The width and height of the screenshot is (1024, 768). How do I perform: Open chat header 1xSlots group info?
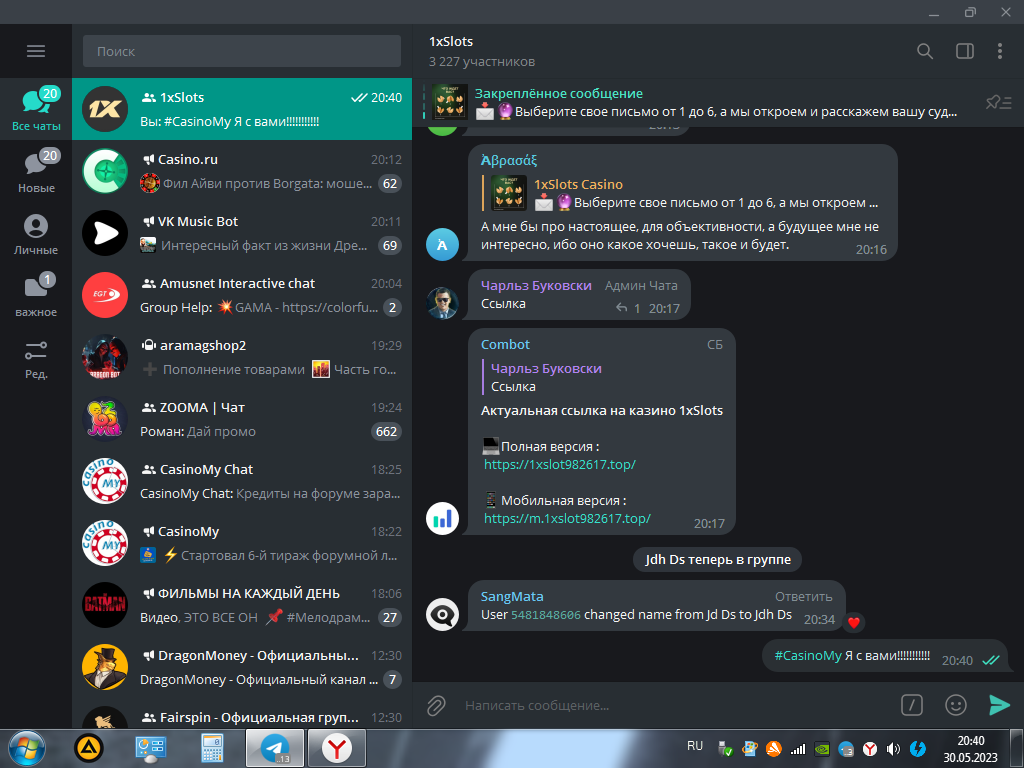(x=482, y=51)
